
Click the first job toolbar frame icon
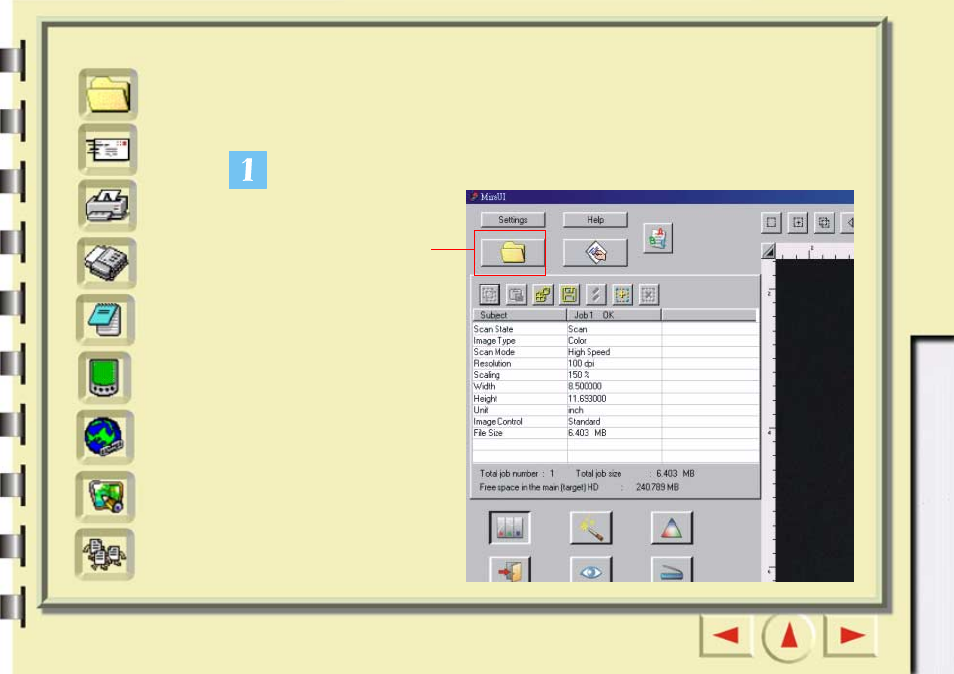tap(489, 295)
